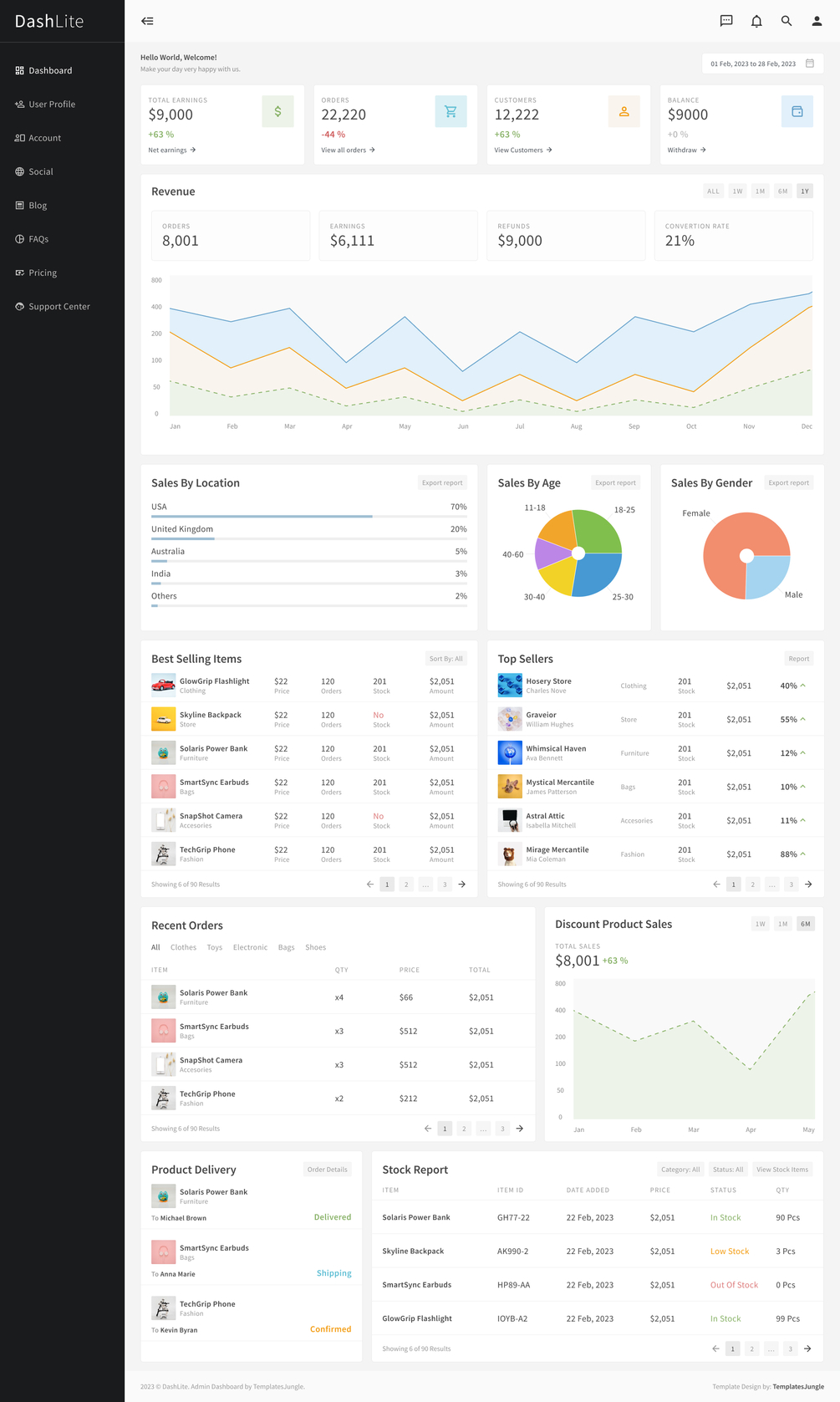The width and height of the screenshot is (840, 1402).
Task: Click the Report button in Top Sellers
Action: point(799,659)
